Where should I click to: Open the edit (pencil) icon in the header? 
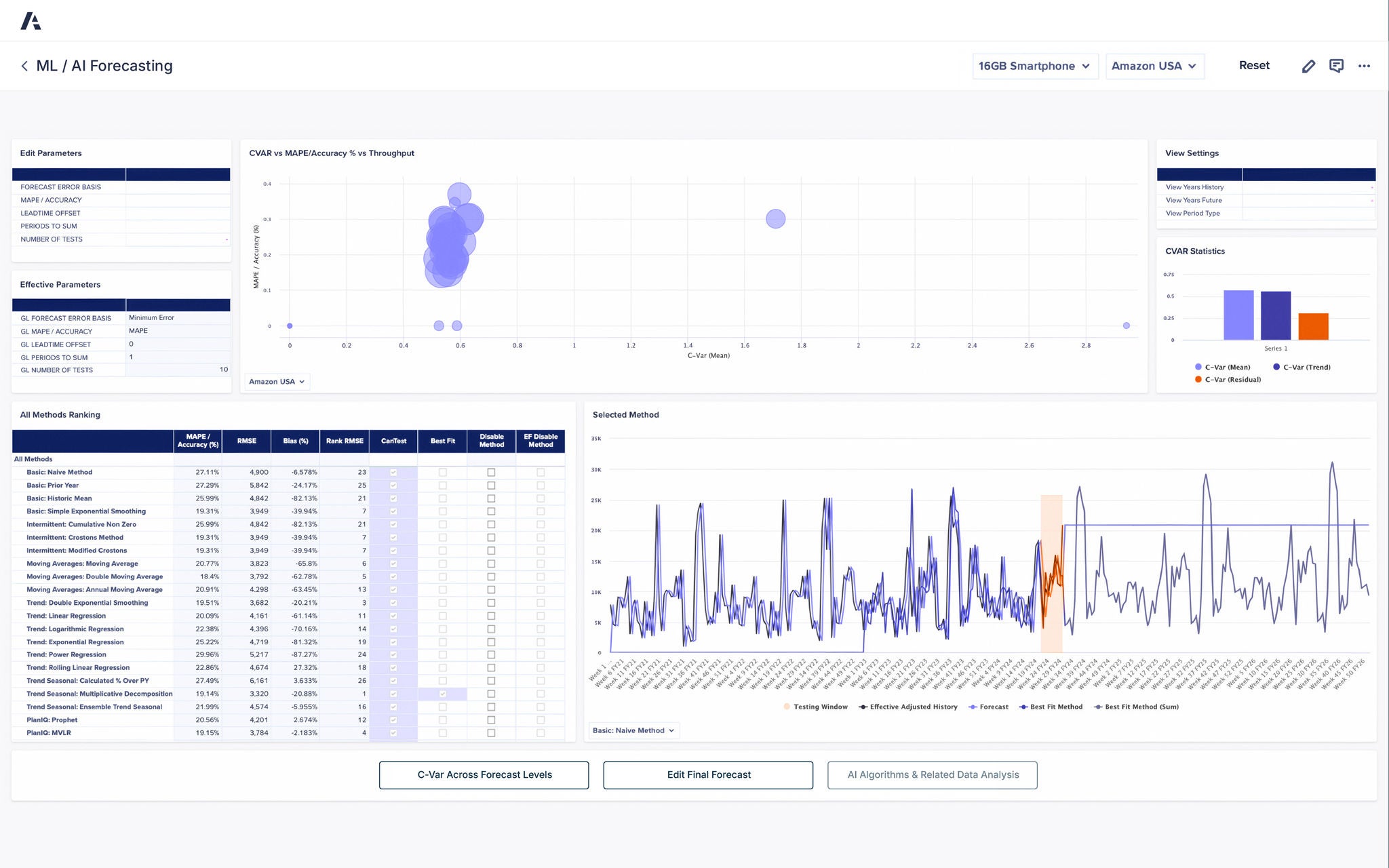(1308, 66)
